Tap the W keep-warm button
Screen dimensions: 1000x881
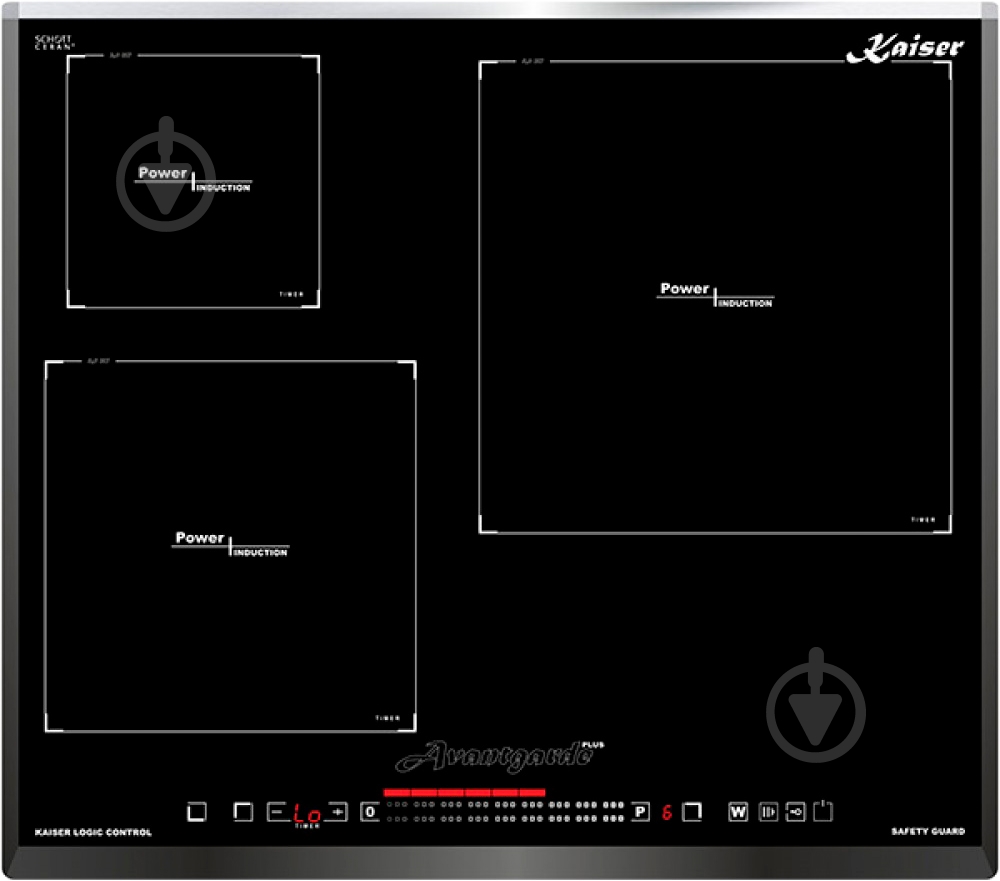click(738, 811)
